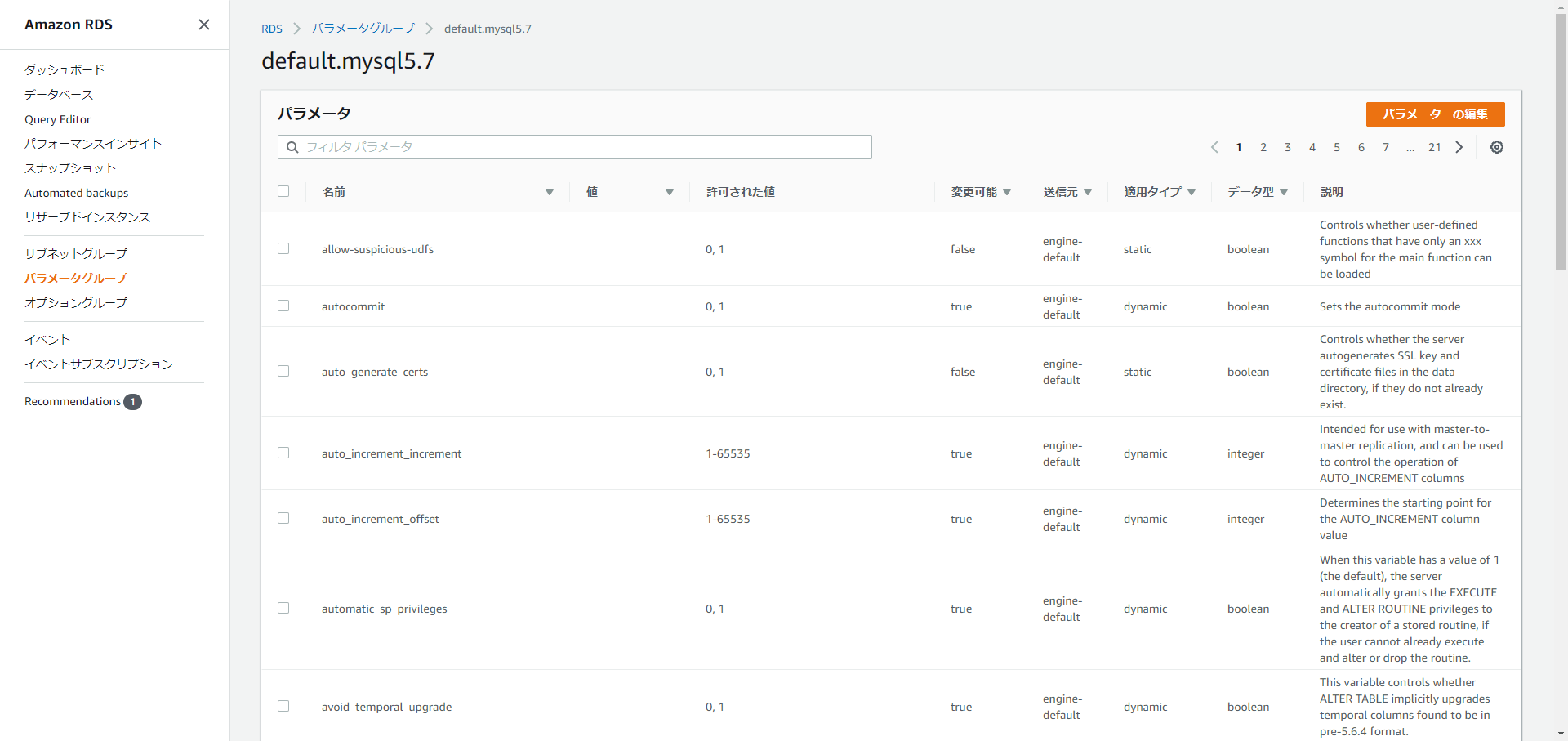Close the Amazon RDS side navigation
This screenshot has height=741, width=1568.
(203, 25)
